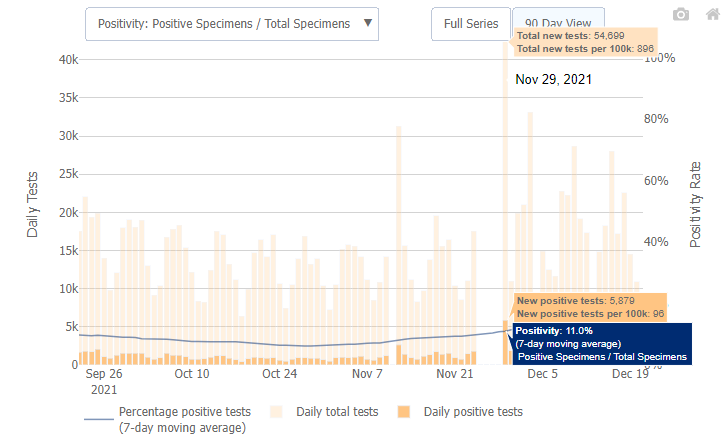Click the Sep 26 x-axis label
Viewport: 726px width, 442px height.
[x=104, y=375]
